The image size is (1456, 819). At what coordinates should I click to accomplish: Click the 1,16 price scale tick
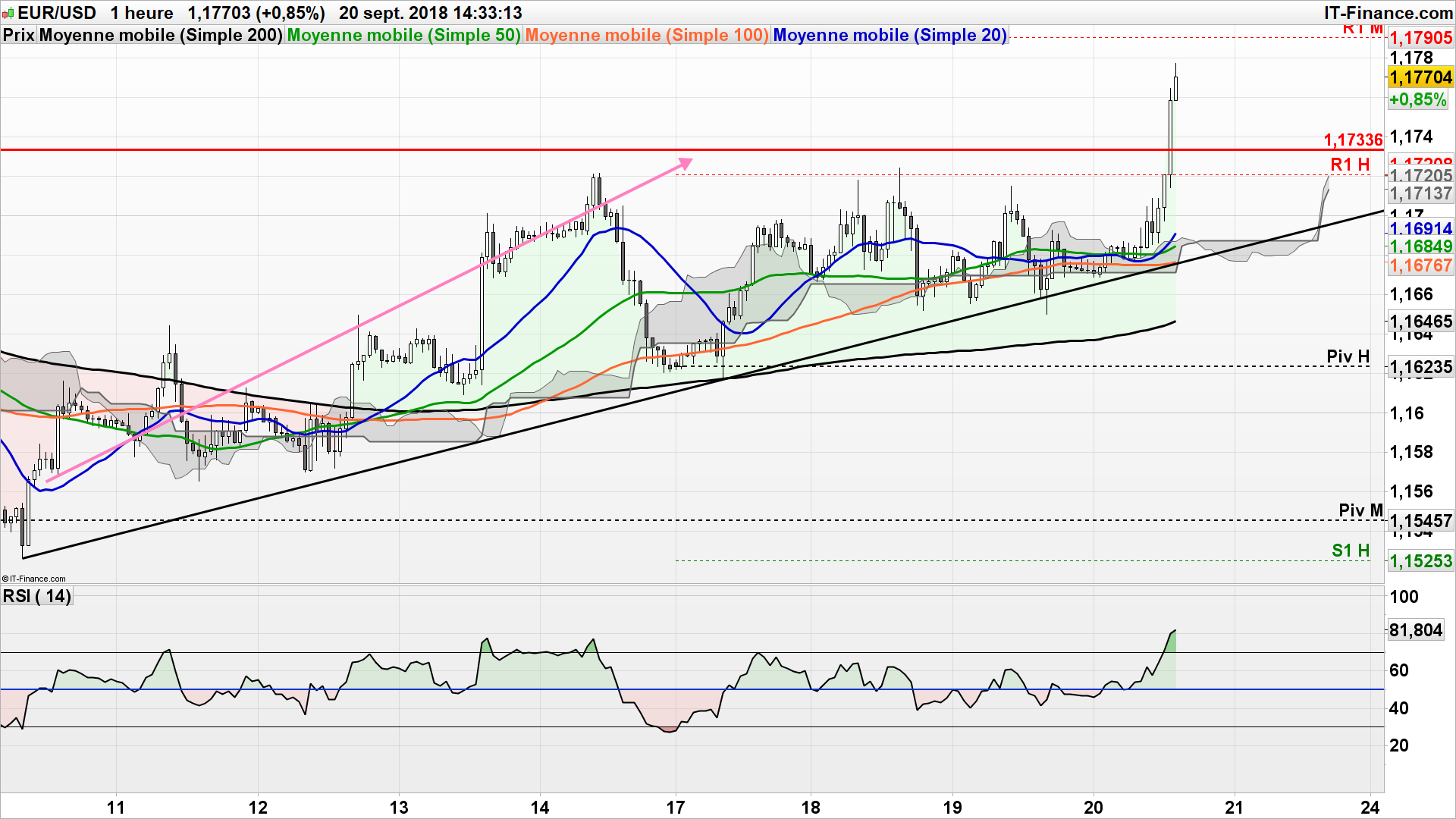[x=1407, y=413]
